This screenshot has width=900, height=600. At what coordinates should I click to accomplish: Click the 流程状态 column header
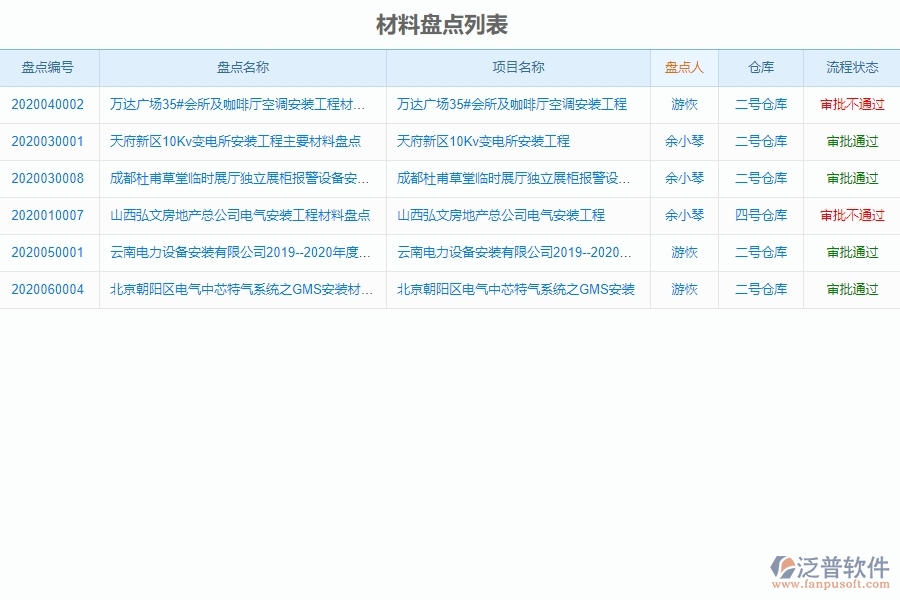[851, 68]
